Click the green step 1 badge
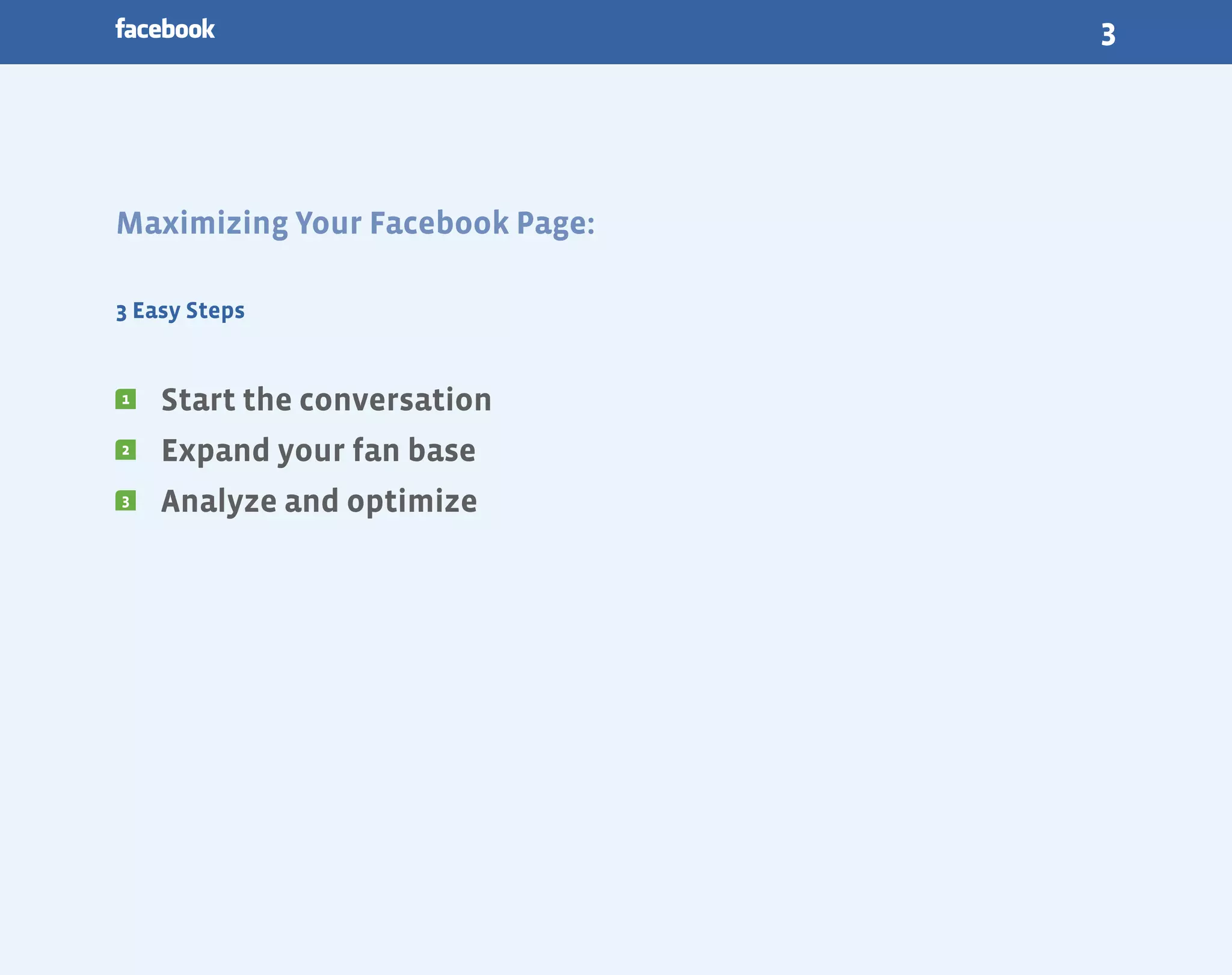Viewport: 1232px width, 975px height. click(126, 399)
